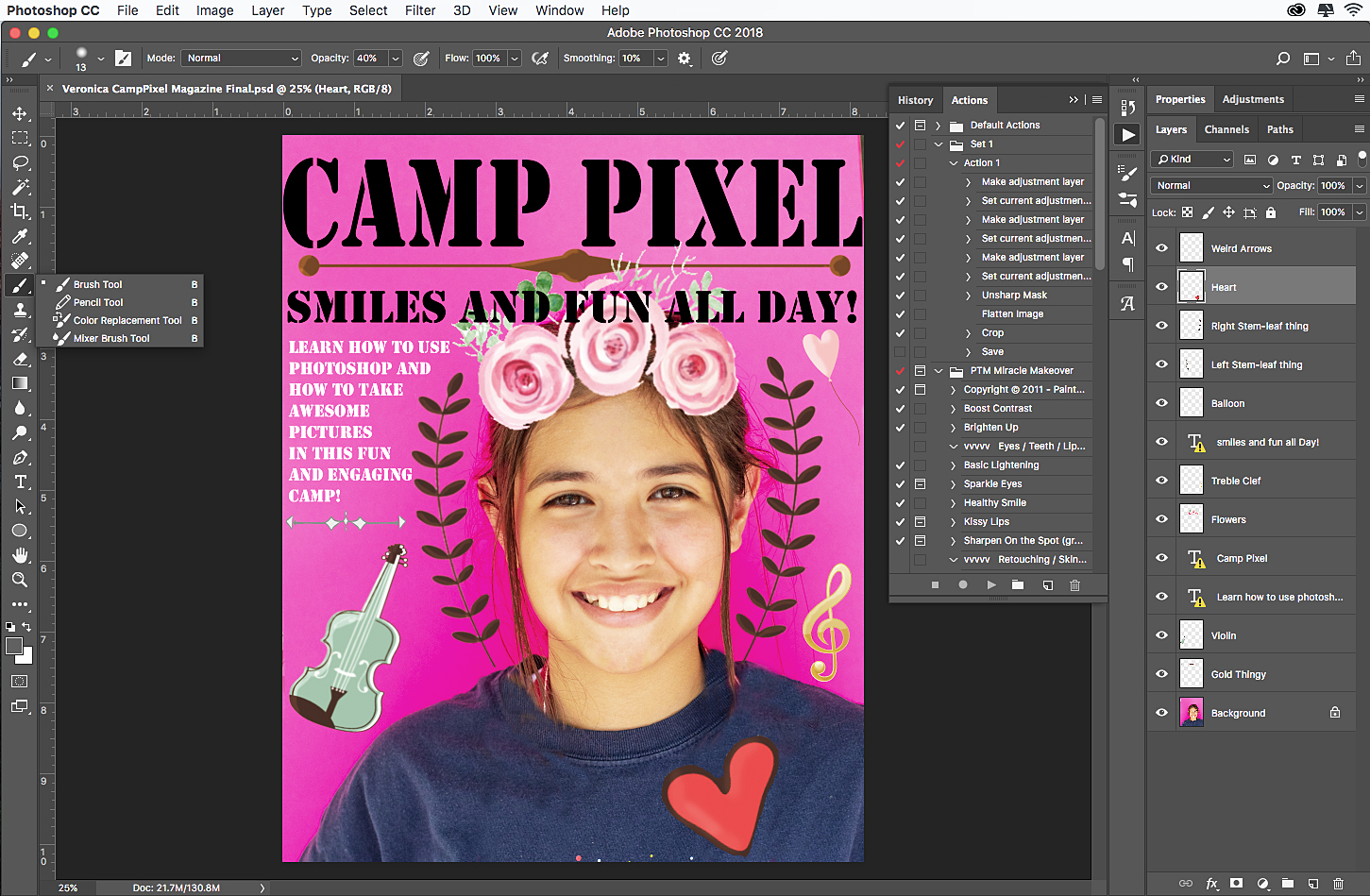Select the Pen tool
The image size is (1370, 896).
(x=20, y=457)
